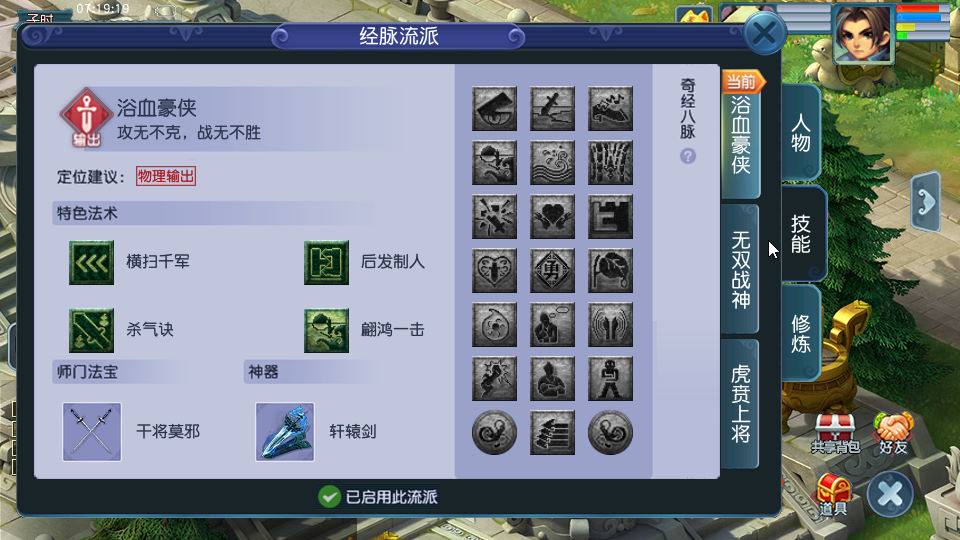Open the 干将莫邪 crossed swords item
The height and width of the screenshot is (540, 960).
tap(92, 432)
